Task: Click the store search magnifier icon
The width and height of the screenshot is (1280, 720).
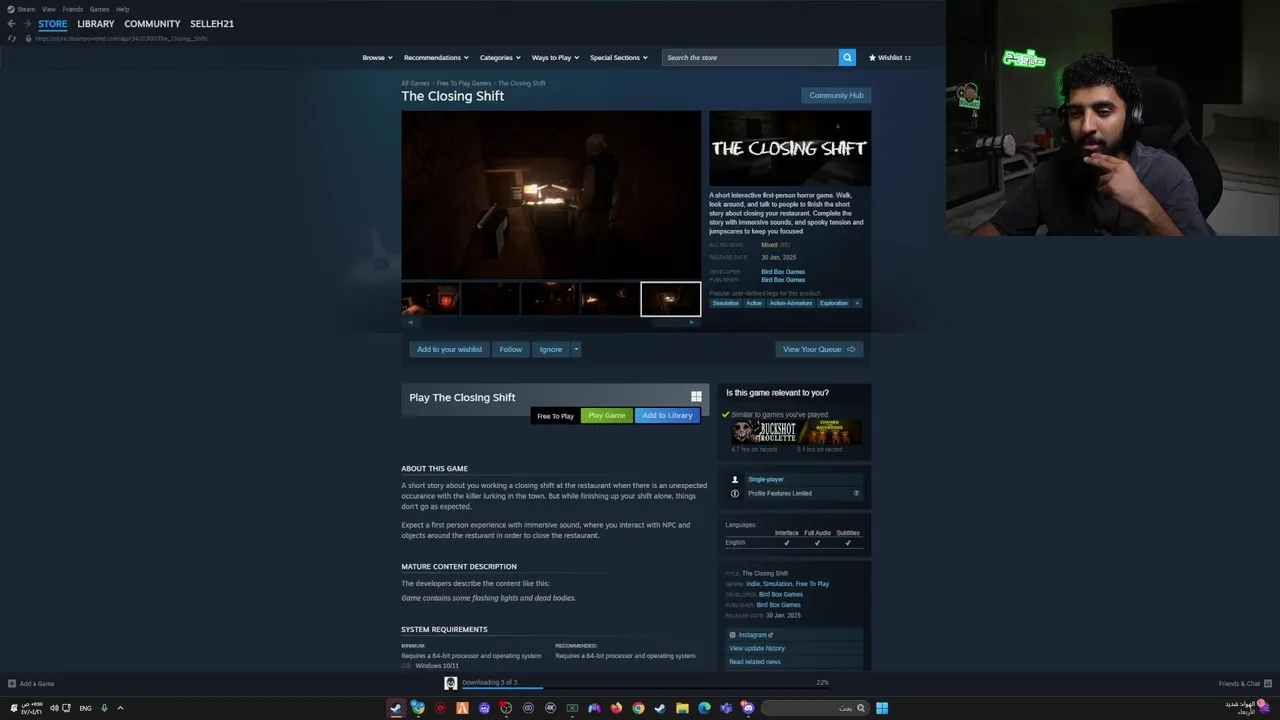Action: (847, 58)
